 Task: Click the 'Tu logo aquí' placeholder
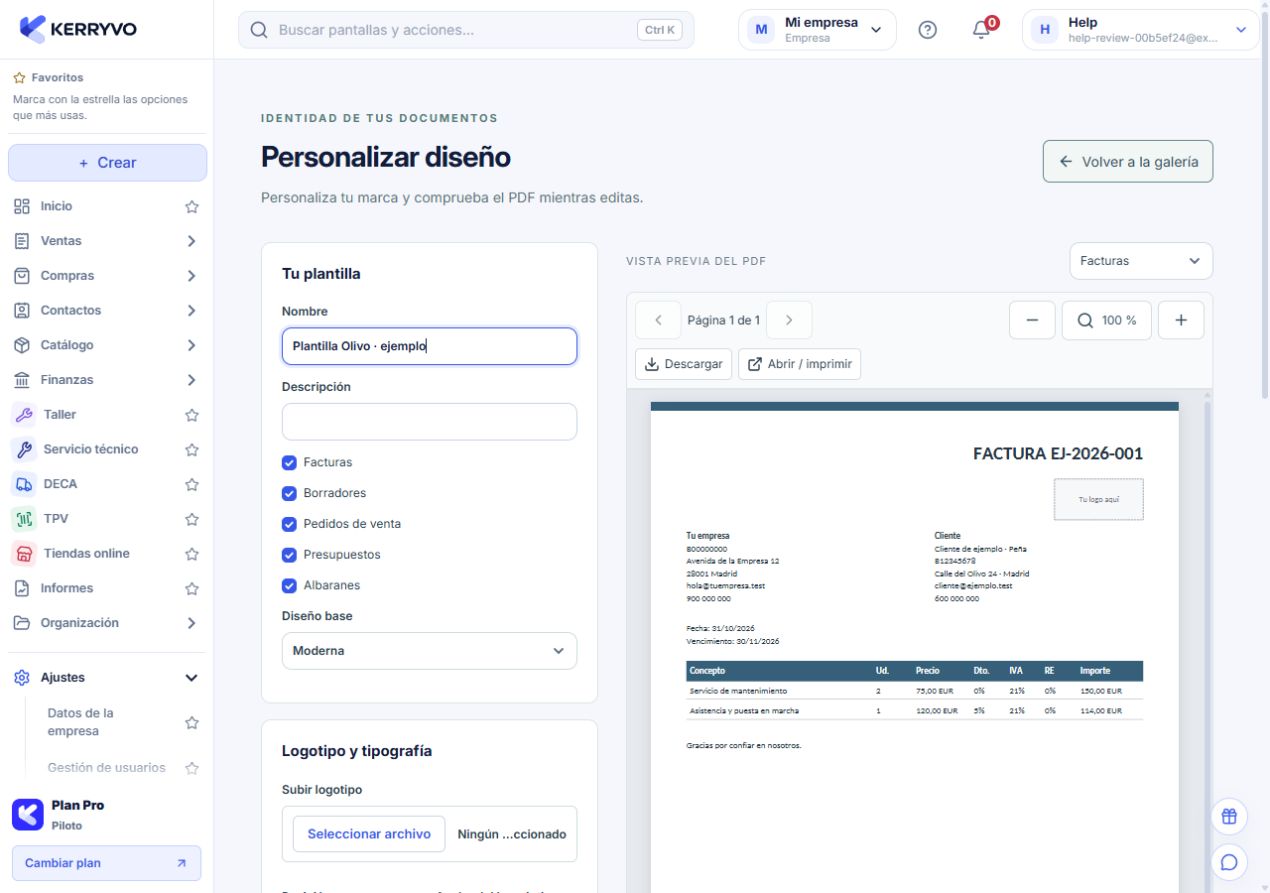coord(1098,499)
